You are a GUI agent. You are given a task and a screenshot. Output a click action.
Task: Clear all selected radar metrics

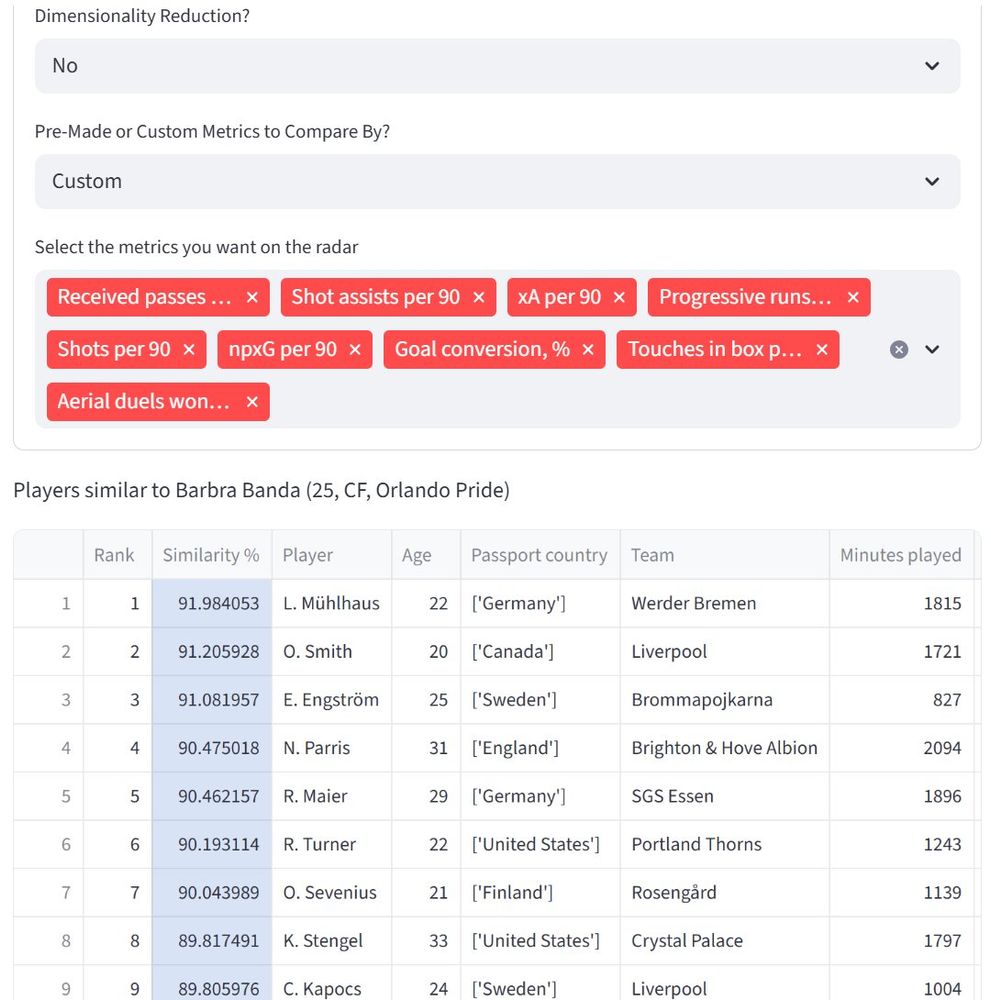tap(899, 349)
